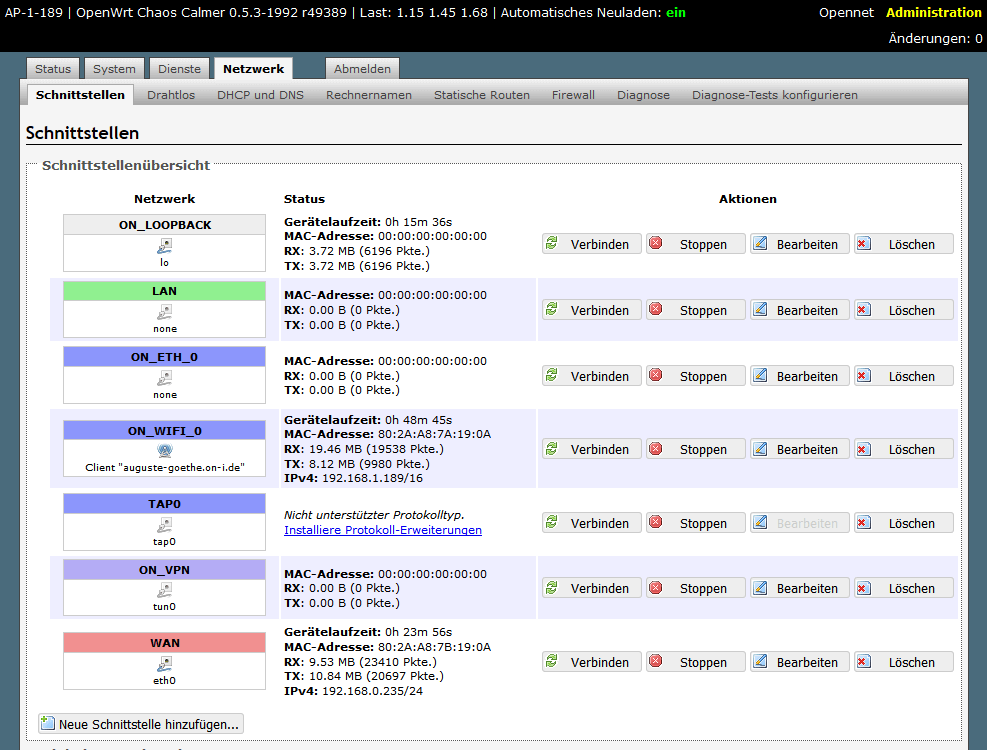
Task: Follow 'Installiere Protokoll-Erweiterungen' link
Action: pos(382,530)
